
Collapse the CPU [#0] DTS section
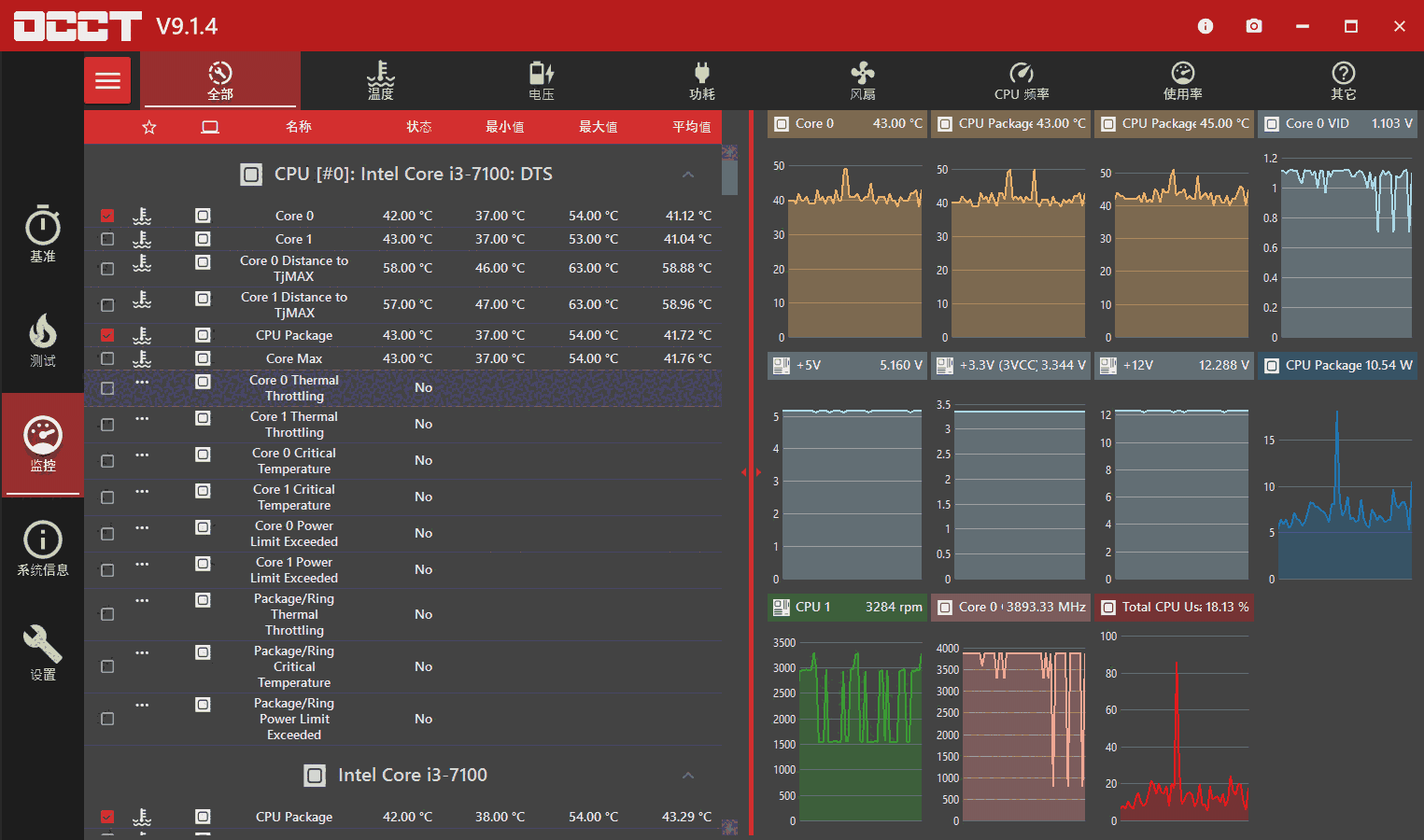(x=688, y=175)
